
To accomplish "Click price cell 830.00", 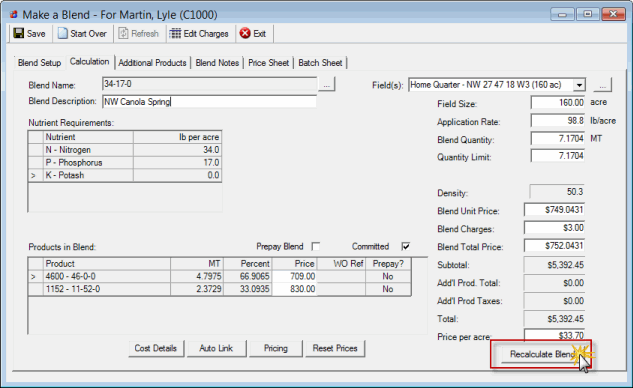I will 295,289.
